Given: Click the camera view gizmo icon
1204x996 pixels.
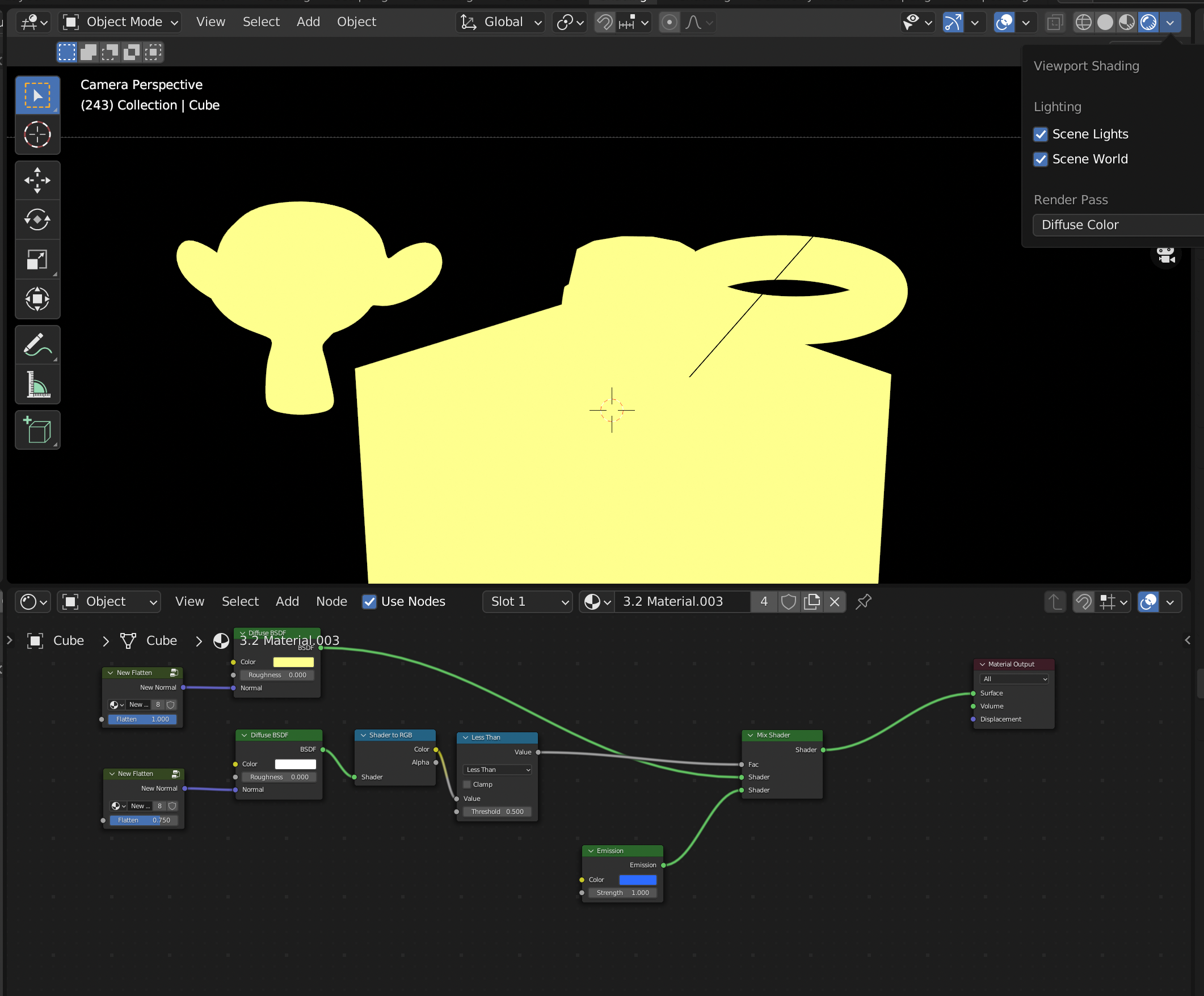Looking at the screenshot, I should click(1165, 255).
